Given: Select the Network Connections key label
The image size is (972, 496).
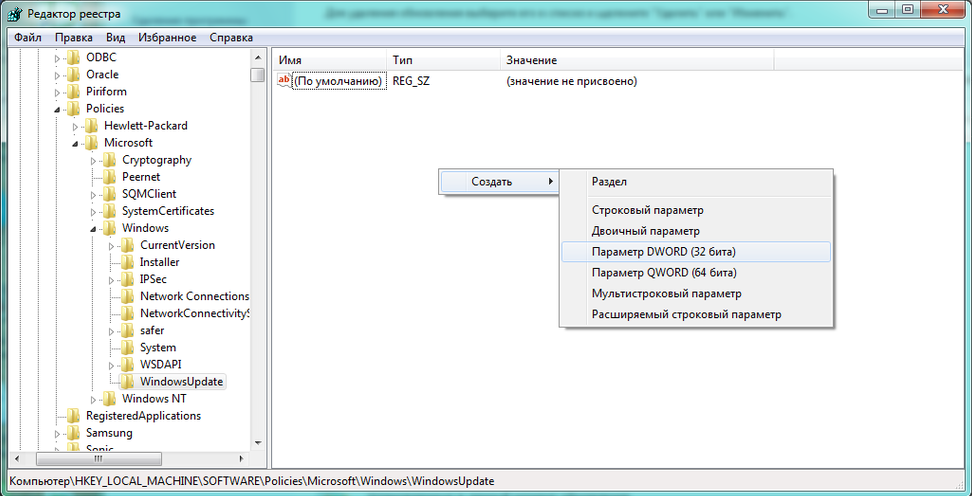Looking at the screenshot, I should (x=194, y=296).
